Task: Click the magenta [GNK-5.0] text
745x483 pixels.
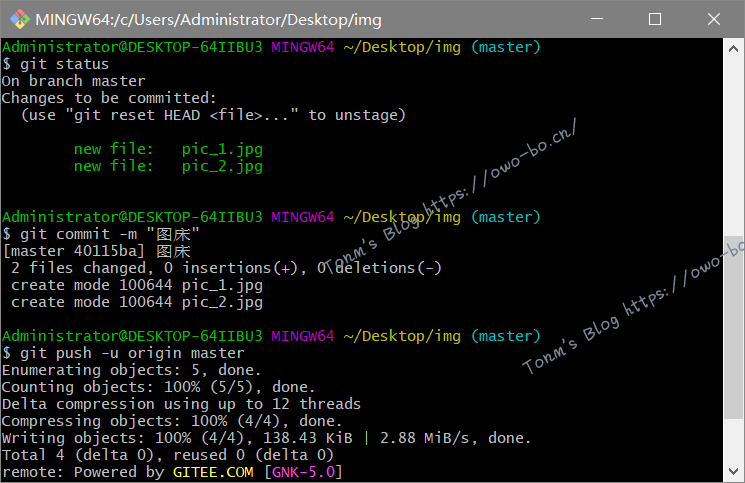Action: click(x=303, y=472)
